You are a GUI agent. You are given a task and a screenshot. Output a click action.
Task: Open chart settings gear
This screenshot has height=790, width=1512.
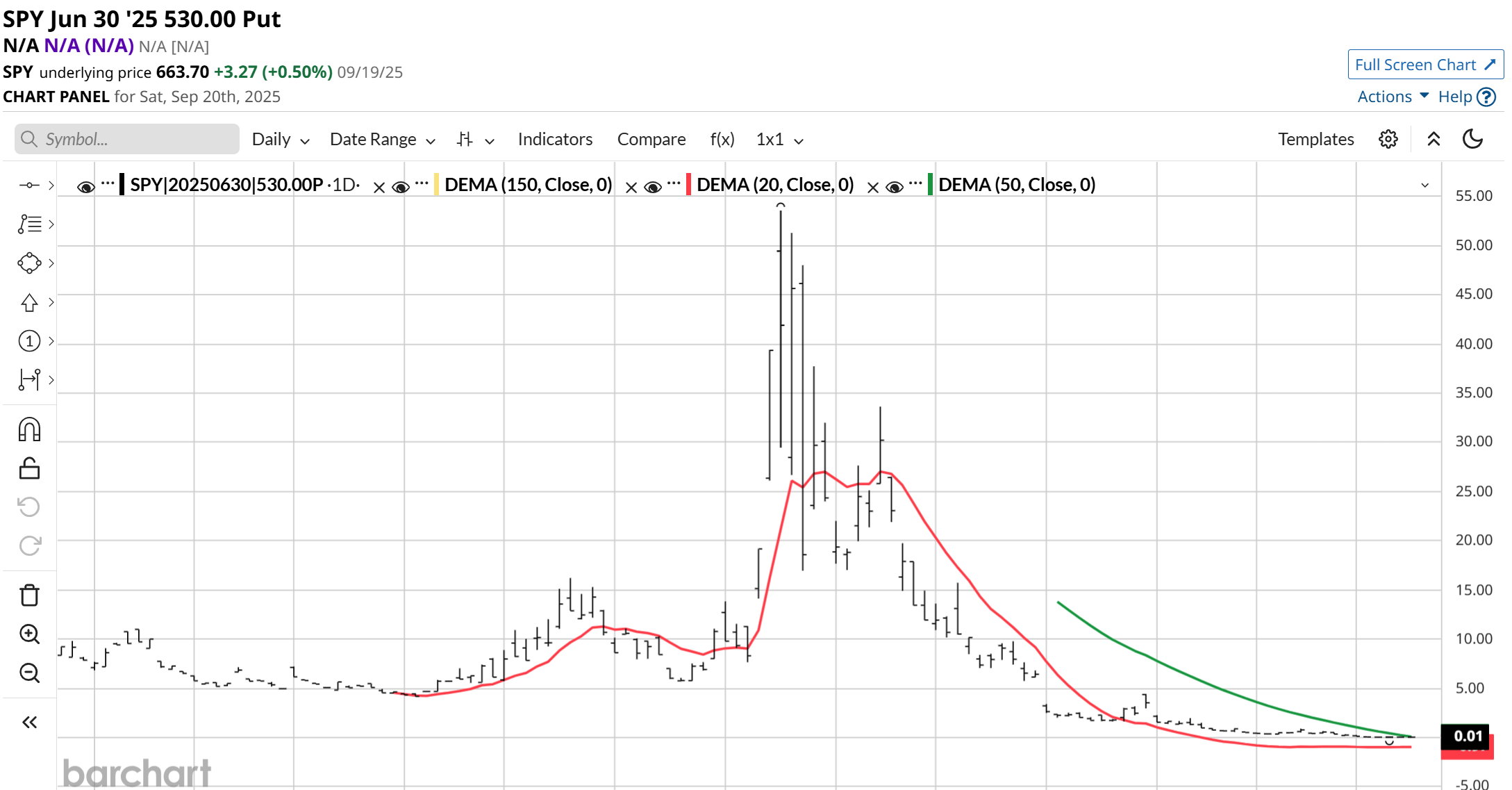(1388, 139)
